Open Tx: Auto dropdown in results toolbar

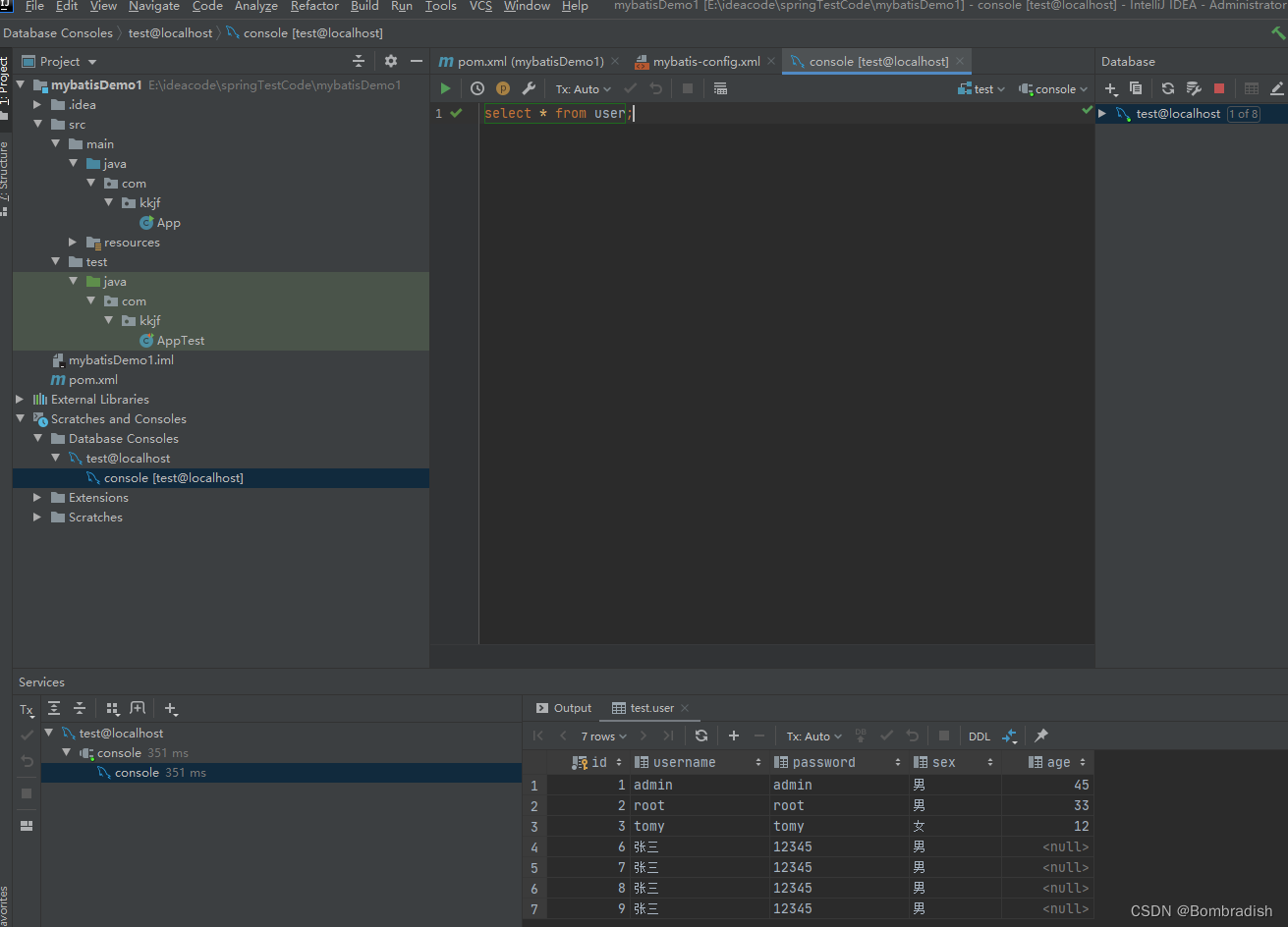tap(814, 736)
